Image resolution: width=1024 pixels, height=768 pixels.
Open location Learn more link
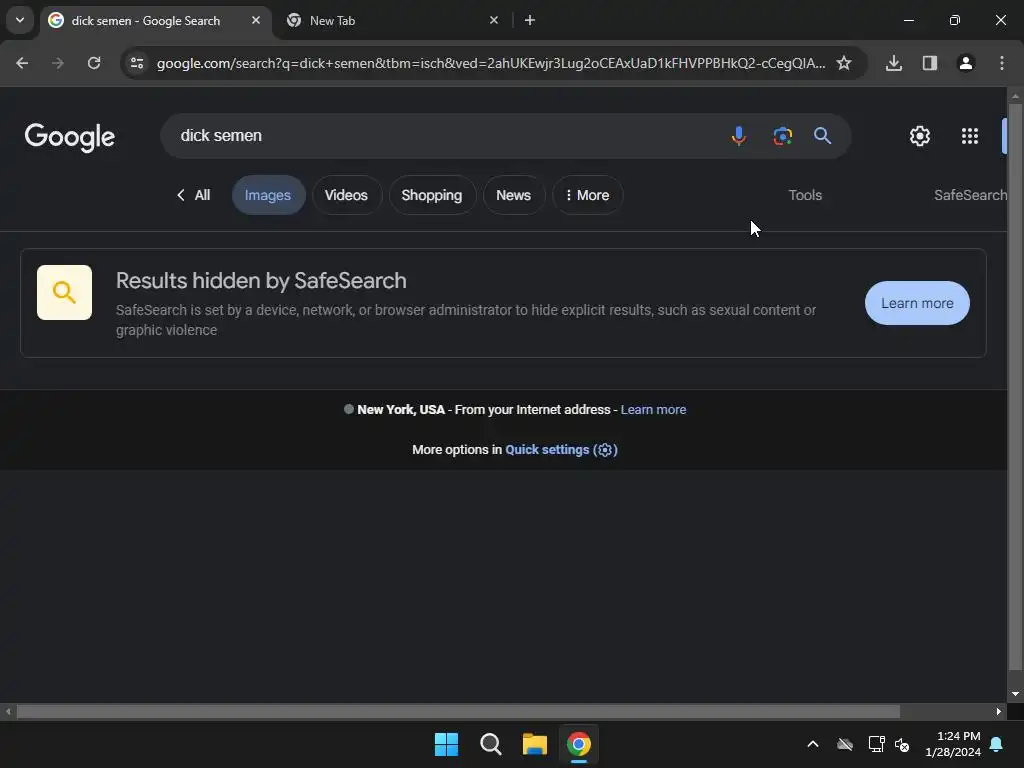tap(653, 409)
